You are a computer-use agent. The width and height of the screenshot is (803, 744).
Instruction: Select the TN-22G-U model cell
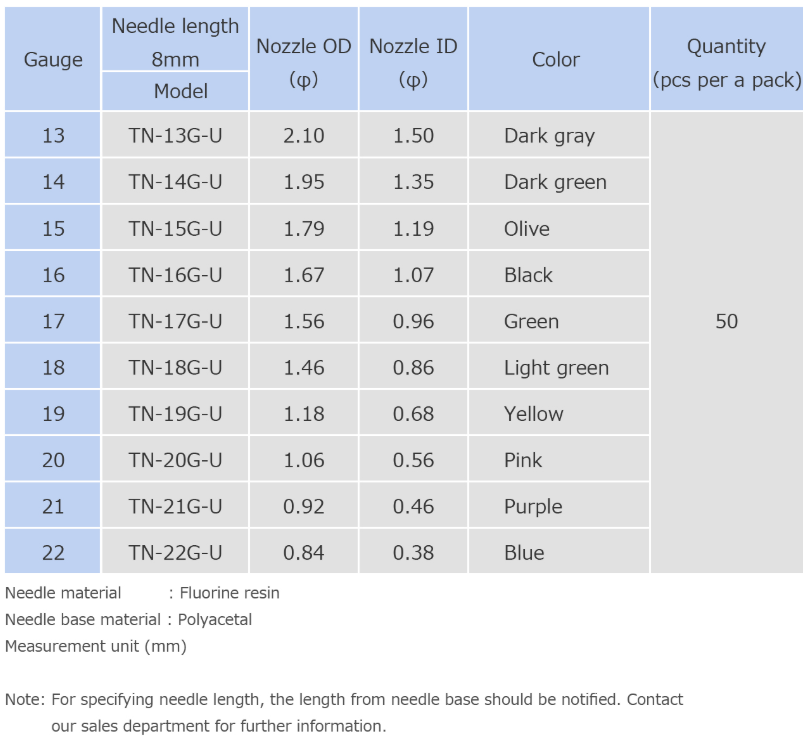point(175,553)
